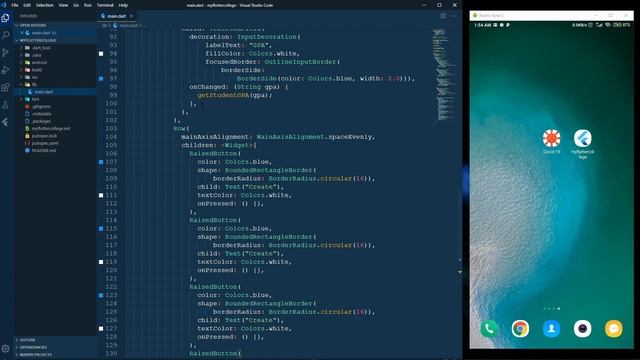Image resolution: width=640 pixels, height=360 pixels.
Task: Click the Android icon in the Redmi window title
Action: point(475,16)
